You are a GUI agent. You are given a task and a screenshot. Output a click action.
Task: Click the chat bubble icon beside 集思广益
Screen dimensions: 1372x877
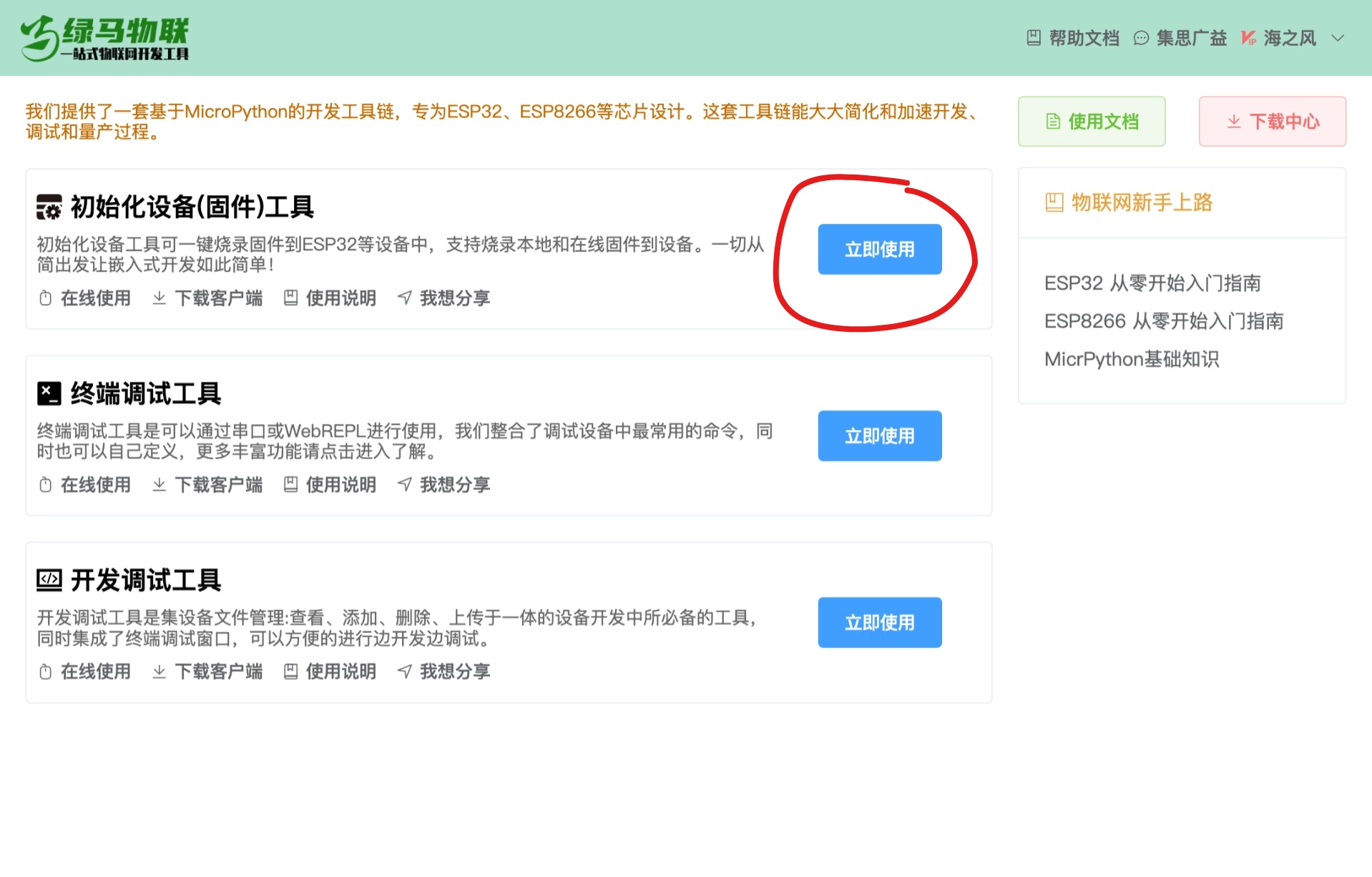click(x=1140, y=38)
